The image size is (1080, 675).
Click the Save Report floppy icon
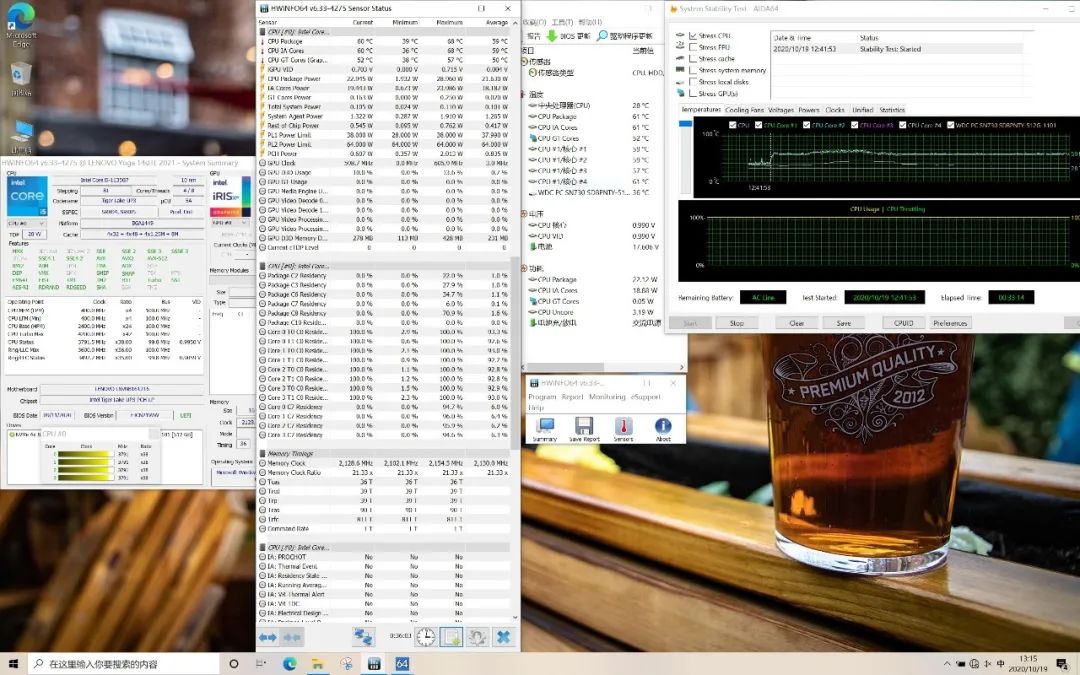pos(584,427)
